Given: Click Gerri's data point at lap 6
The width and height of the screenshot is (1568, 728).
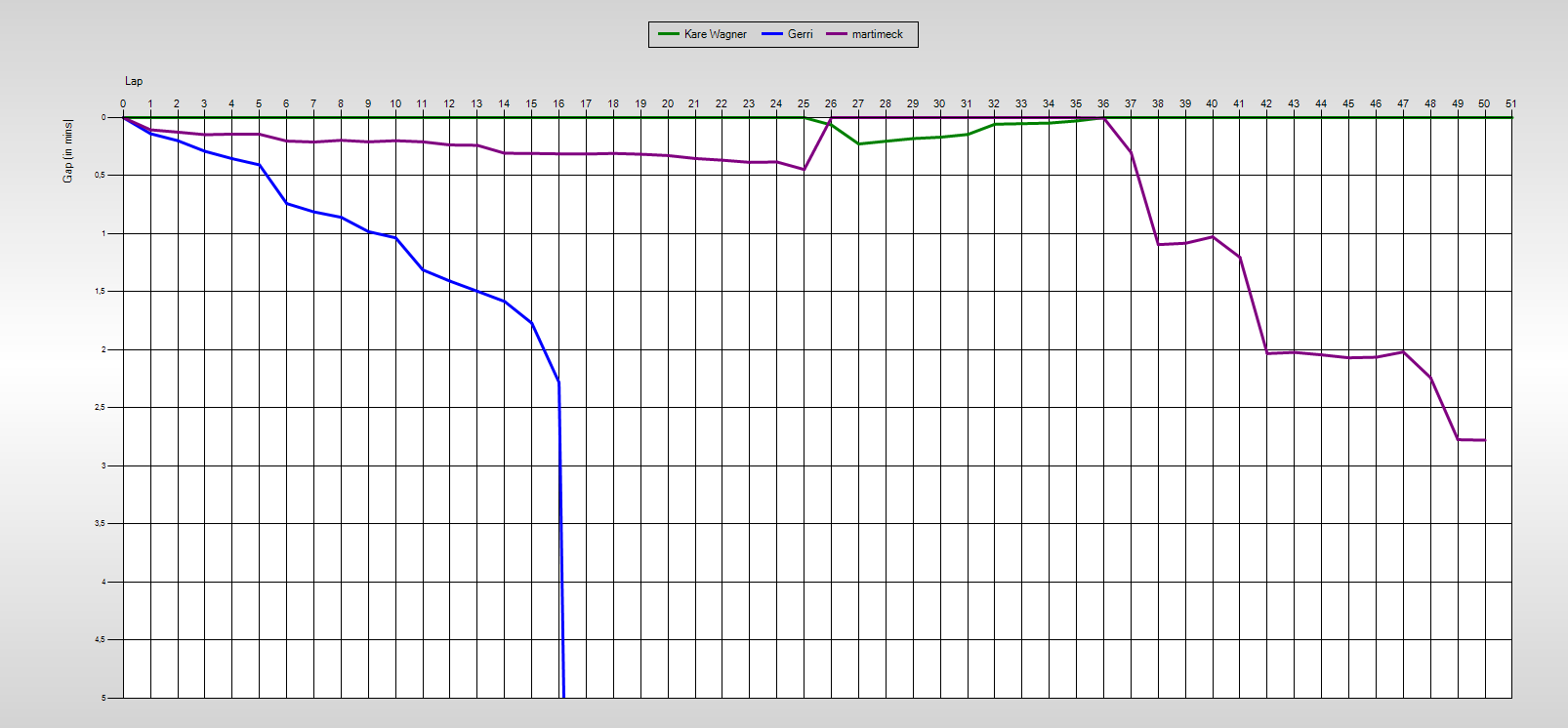Looking at the screenshot, I should (286, 203).
